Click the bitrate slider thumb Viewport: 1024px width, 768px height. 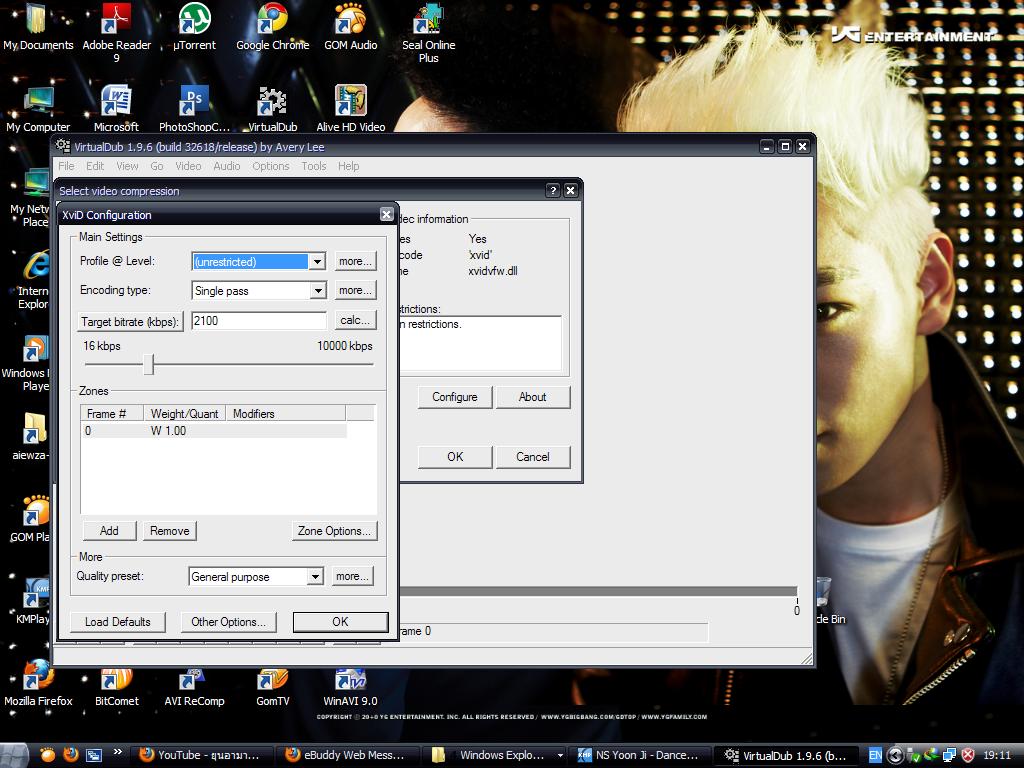(x=149, y=364)
